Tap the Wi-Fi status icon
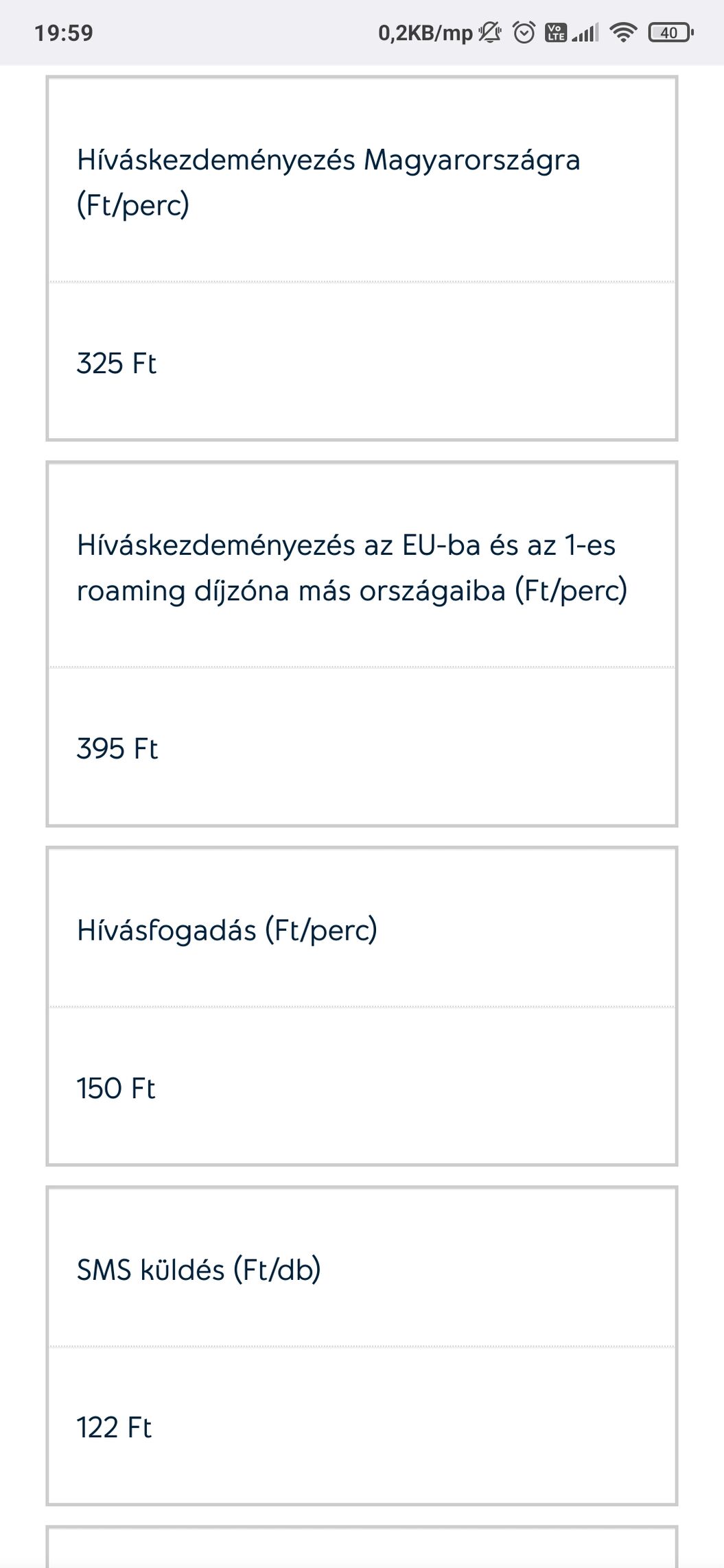Viewport: 724px width, 1568px height. (623, 32)
